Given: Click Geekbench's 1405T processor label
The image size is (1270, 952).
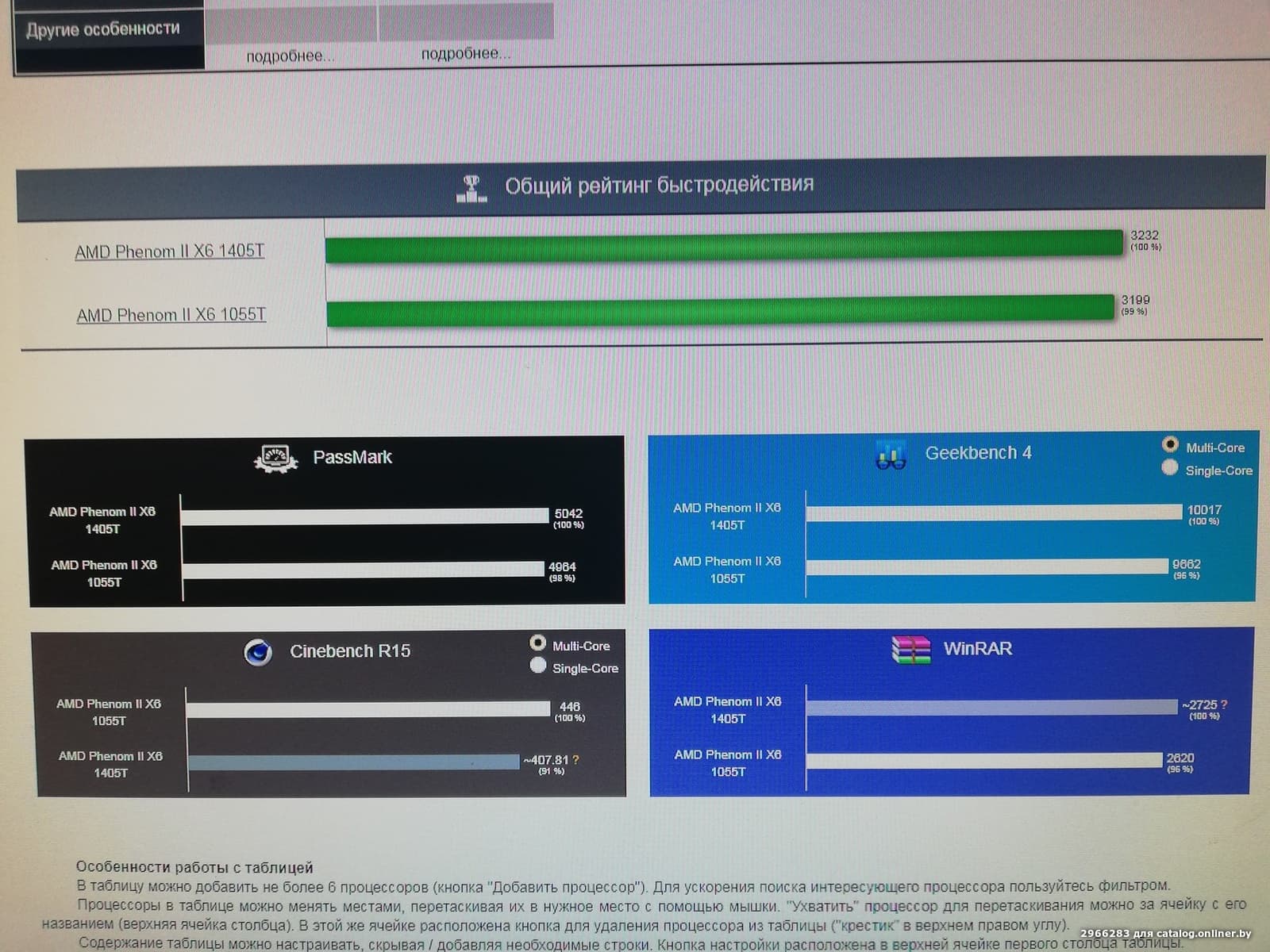Looking at the screenshot, I should [x=727, y=516].
